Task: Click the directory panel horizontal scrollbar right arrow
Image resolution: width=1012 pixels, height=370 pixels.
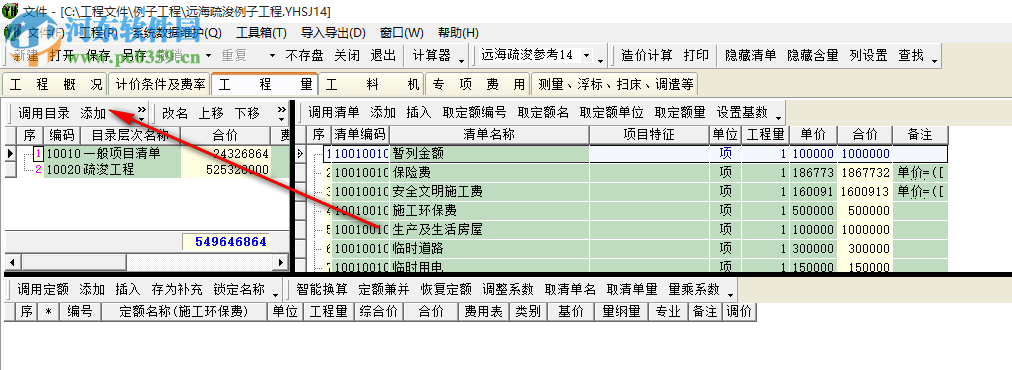Action: (280, 262)
